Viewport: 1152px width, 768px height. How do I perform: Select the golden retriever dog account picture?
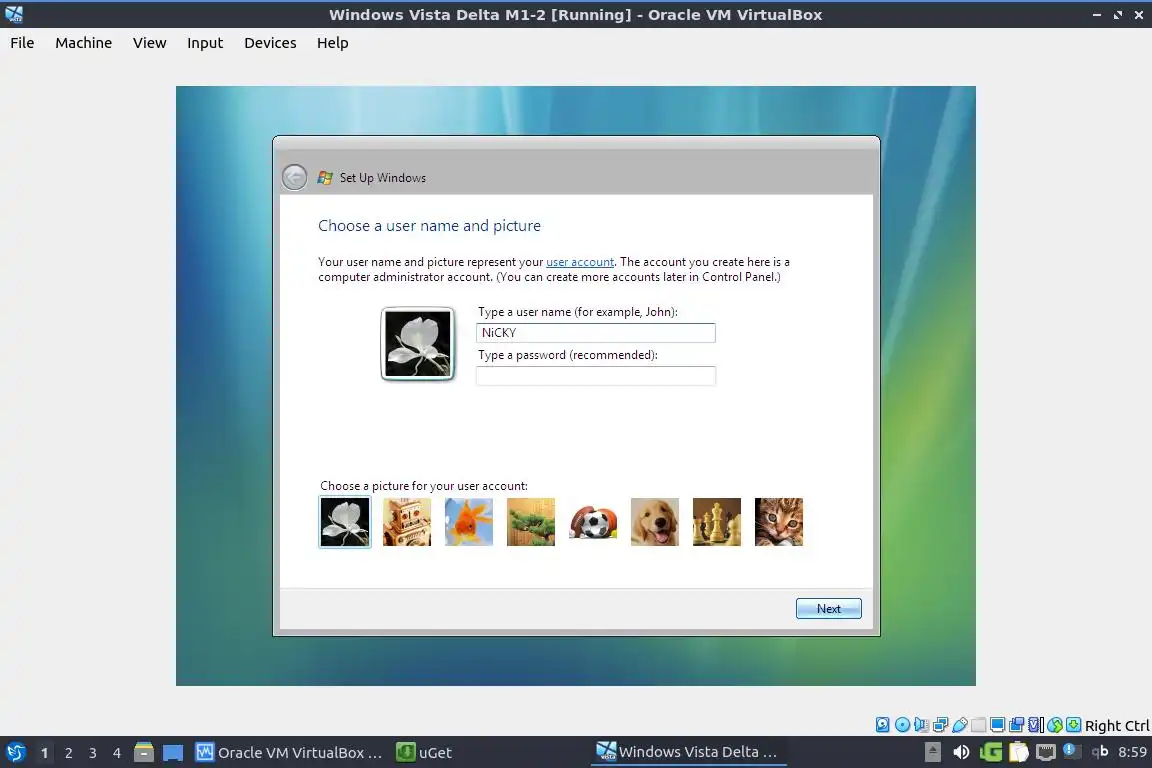(655, 522)
